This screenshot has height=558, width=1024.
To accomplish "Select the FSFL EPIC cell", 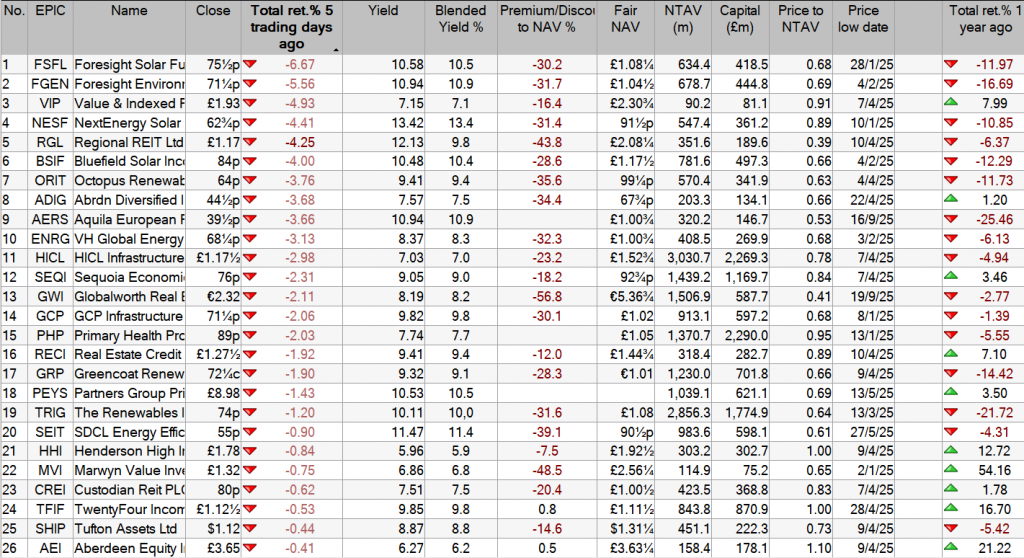I will tap(50, 65).
